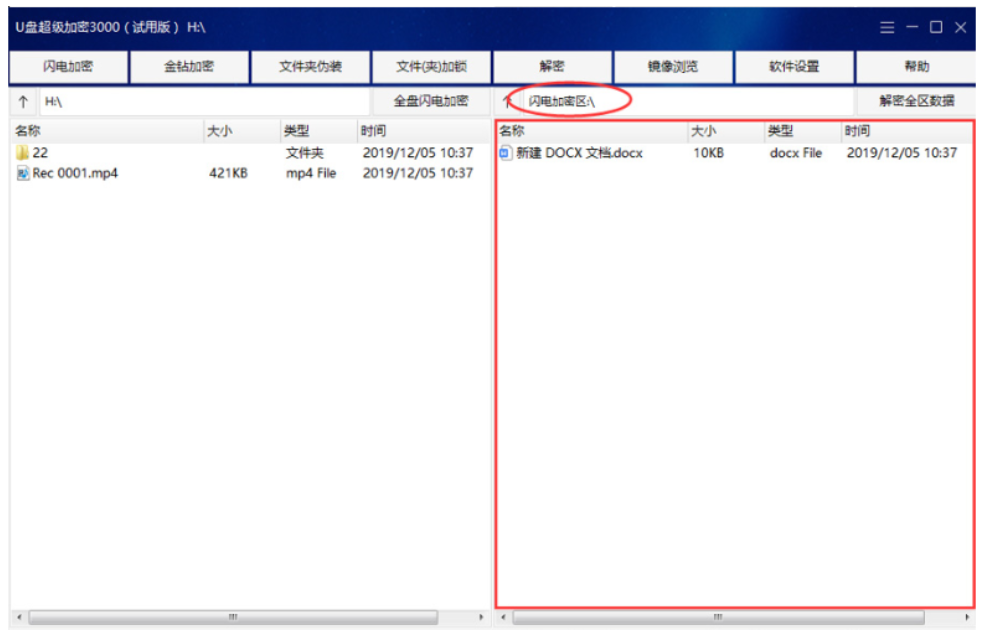This screenshot has width=981, height=636.
Task: Select the Rec 0001.mp4 file icon
Action: click(x=22, y=173)
